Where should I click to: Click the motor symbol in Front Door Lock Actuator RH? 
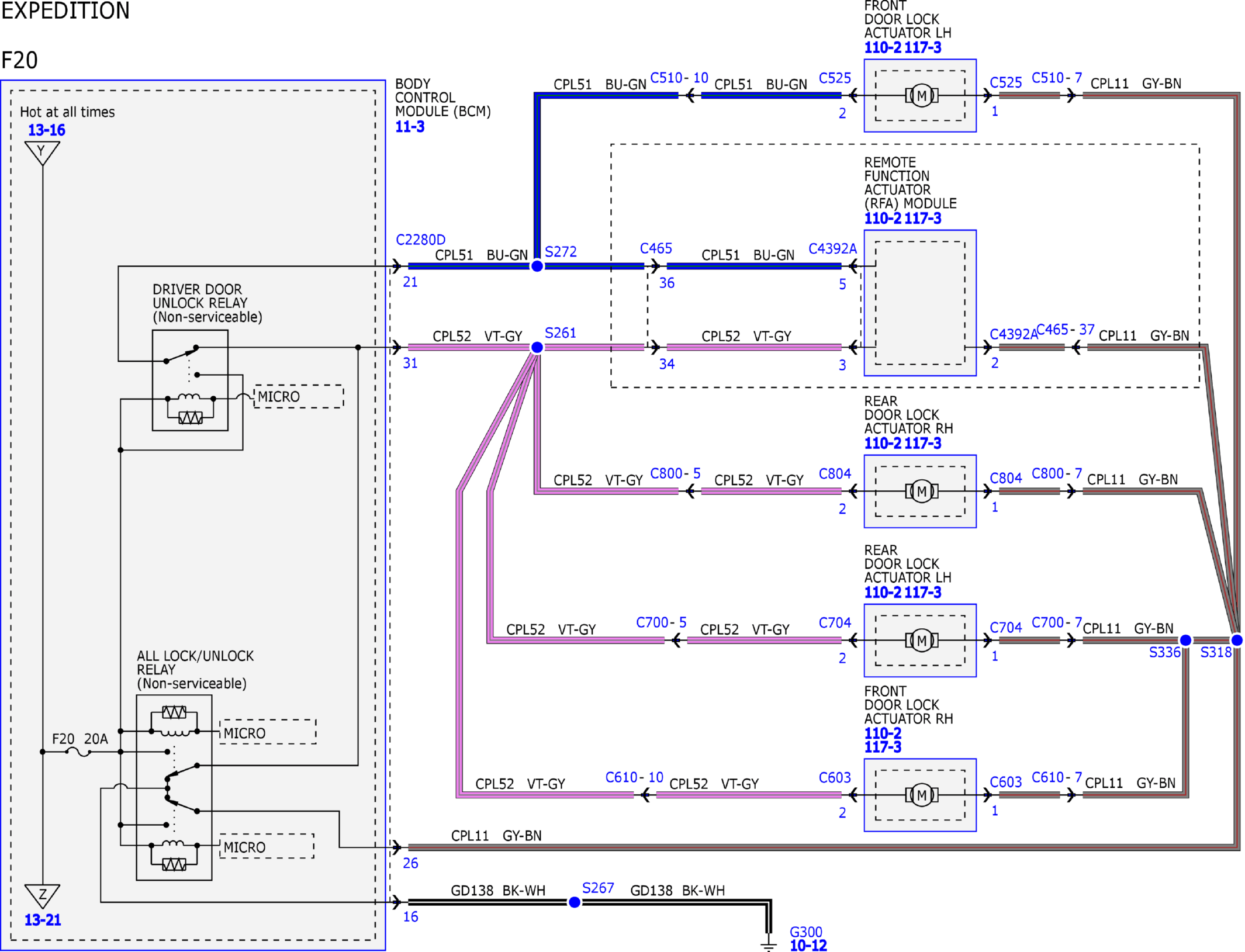(x=921, y=795)
